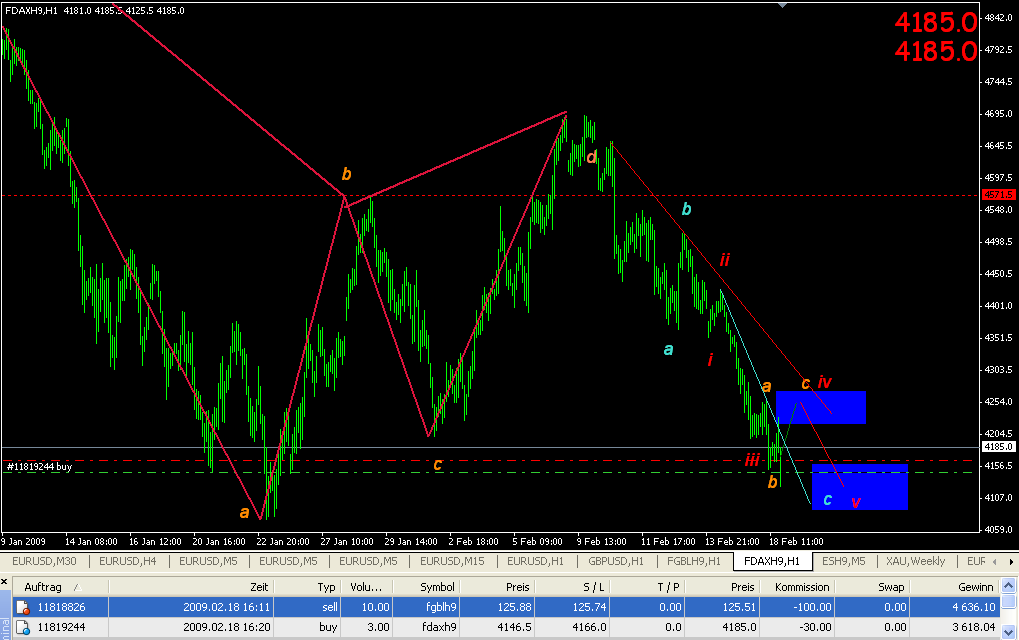This screenshot has width=1019, height=640.
Task: Click the red 4571.5 price marker
Action: coord(997,194)
